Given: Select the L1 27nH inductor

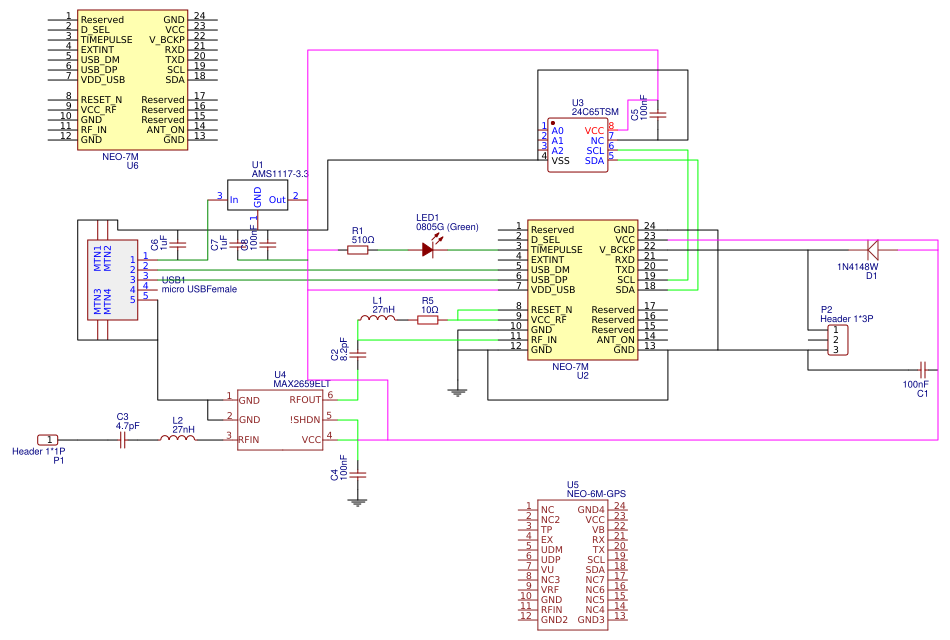Looking at the screenshot, I should (x=377, y=320).
